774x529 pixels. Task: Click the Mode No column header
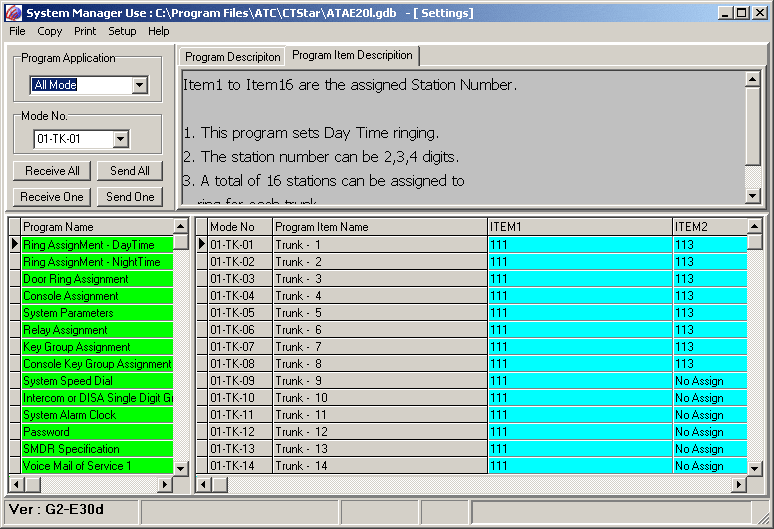coord(240,227)
